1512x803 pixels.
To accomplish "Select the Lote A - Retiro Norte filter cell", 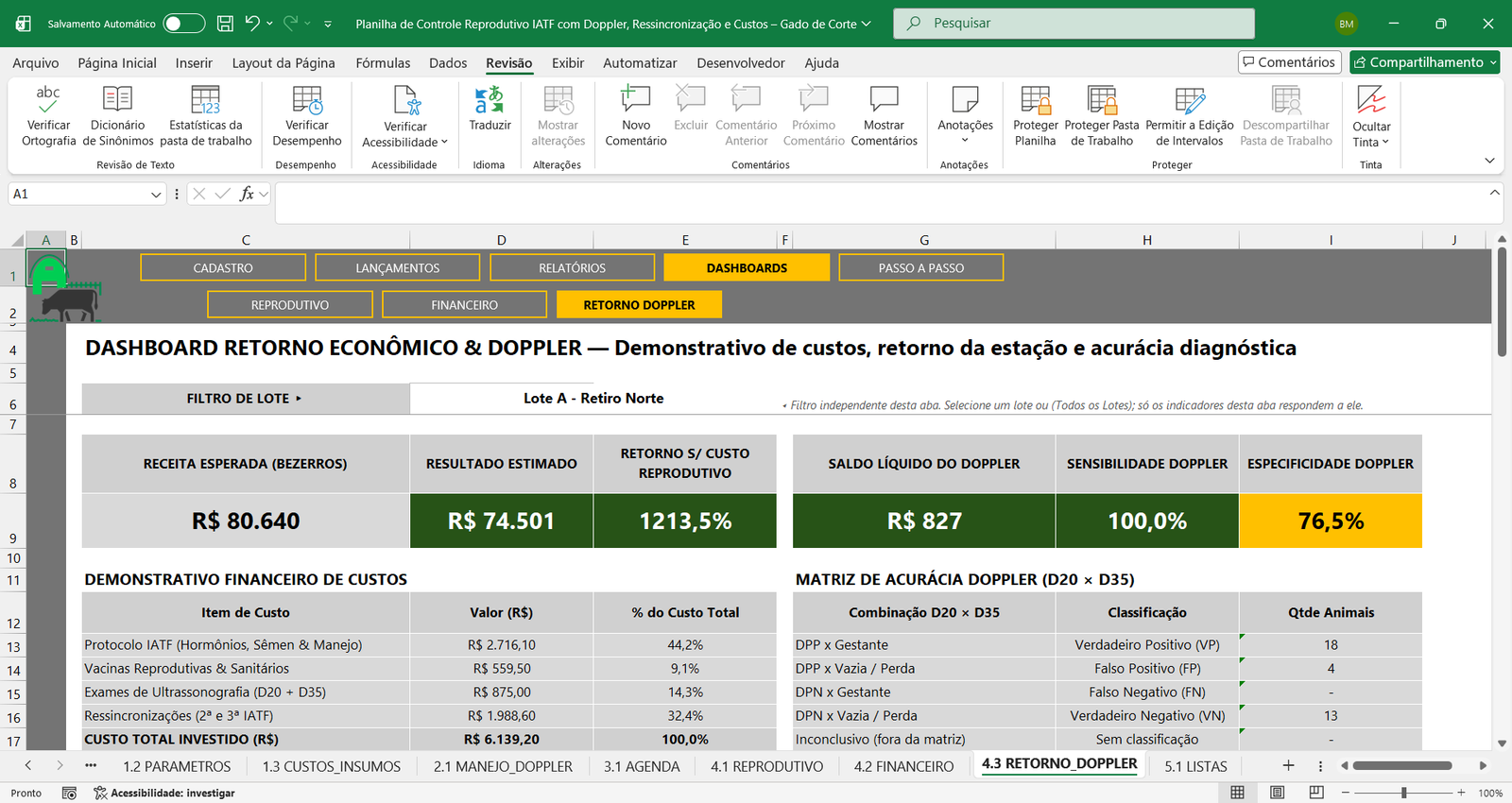I will click(593, 398).
